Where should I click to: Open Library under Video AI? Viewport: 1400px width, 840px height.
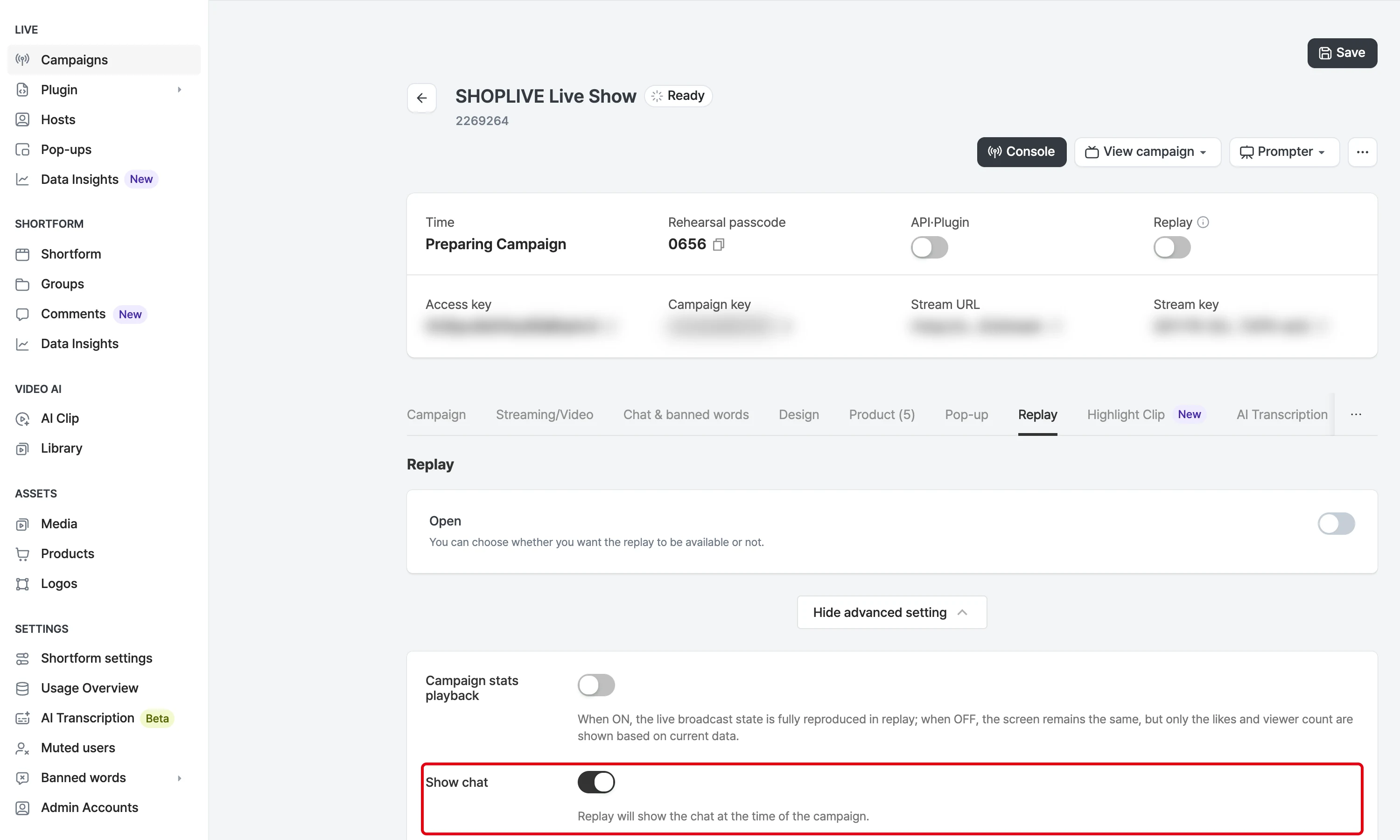[104, 448]
